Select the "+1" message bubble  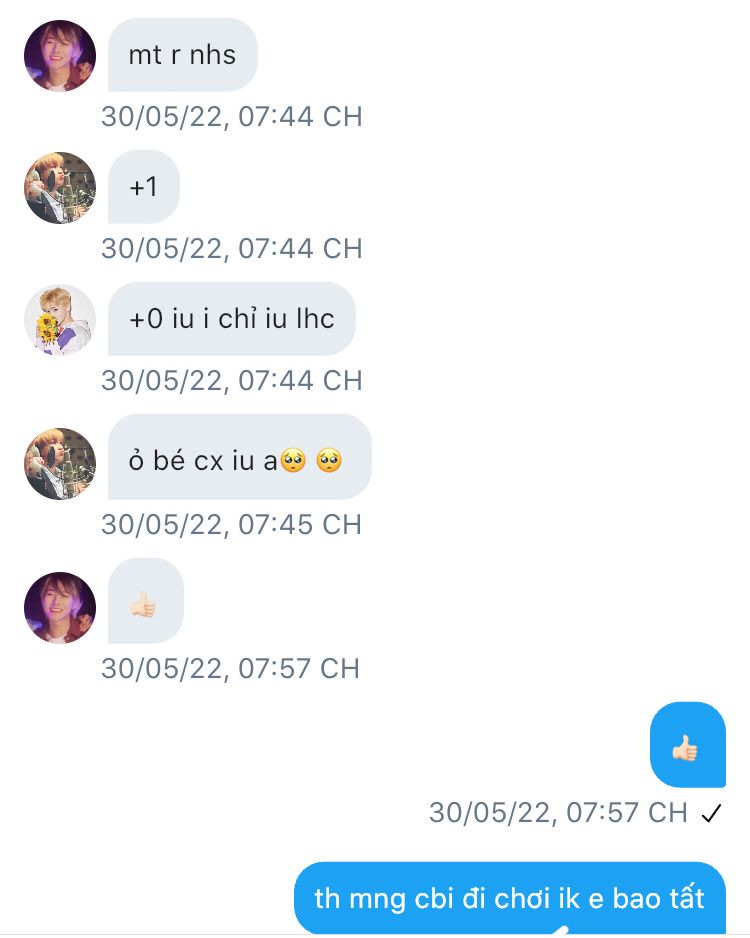144,187
